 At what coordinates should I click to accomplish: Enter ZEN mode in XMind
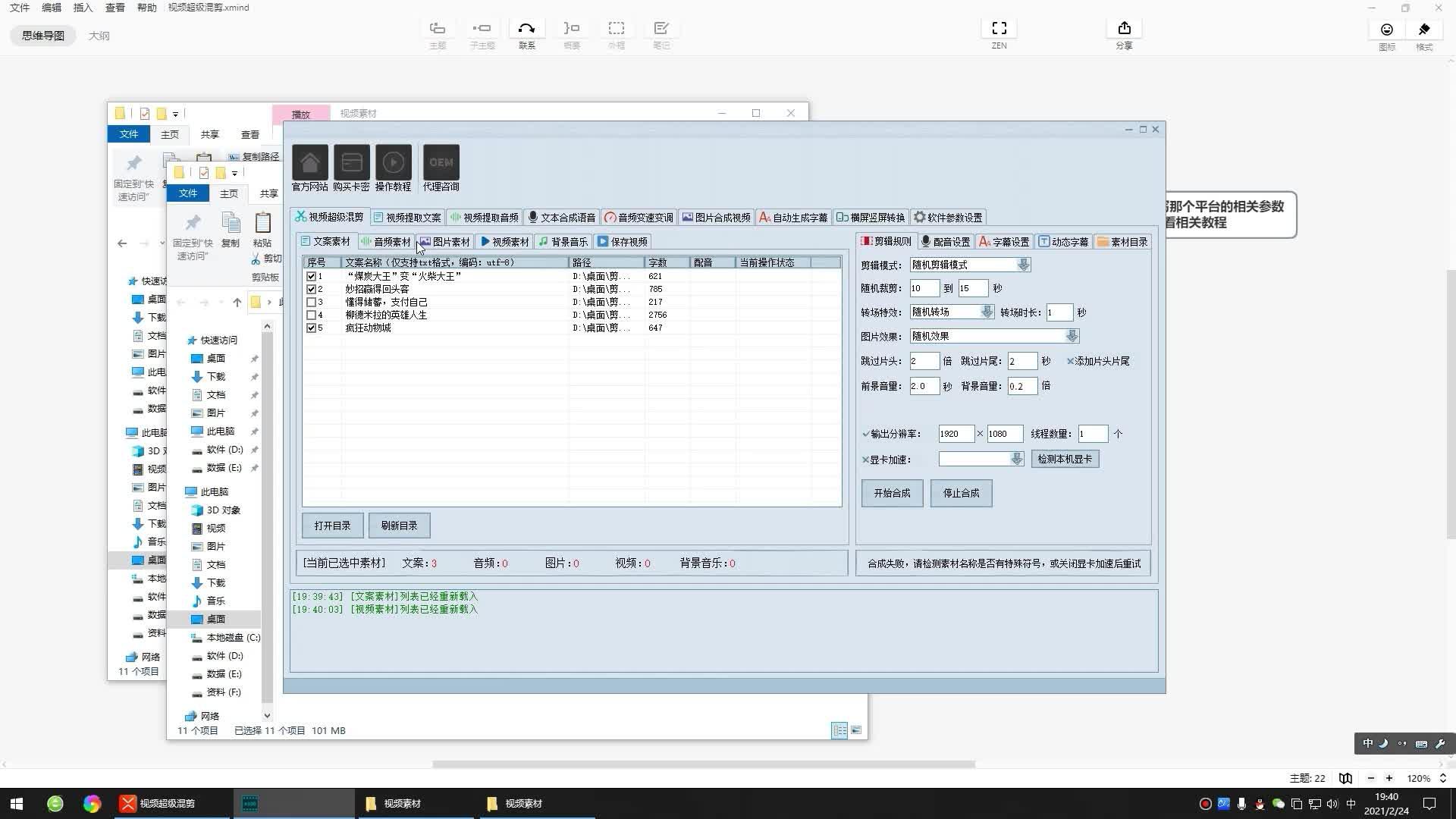click(999, 34)
